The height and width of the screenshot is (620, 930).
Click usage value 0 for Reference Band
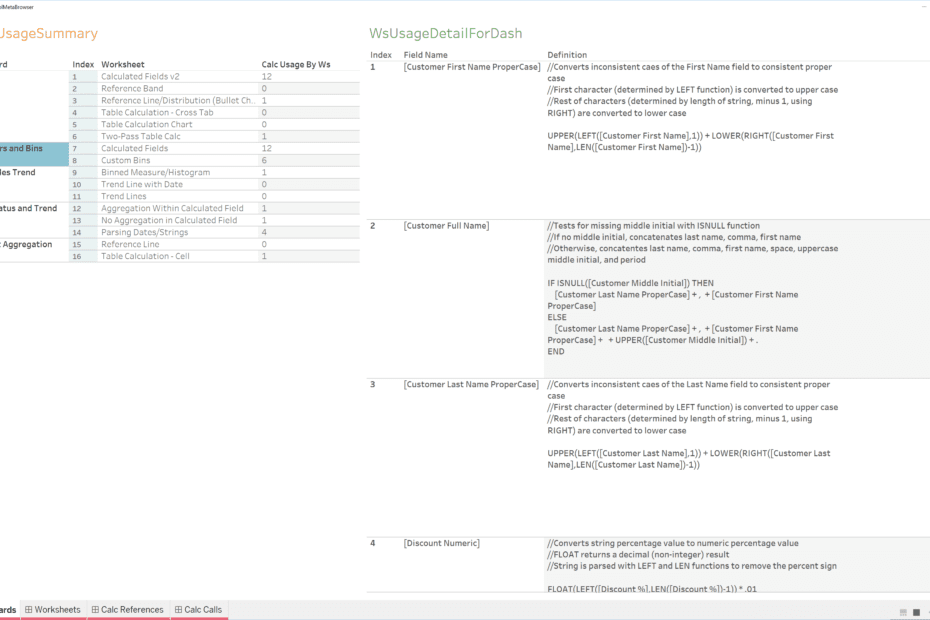(264, 88)
